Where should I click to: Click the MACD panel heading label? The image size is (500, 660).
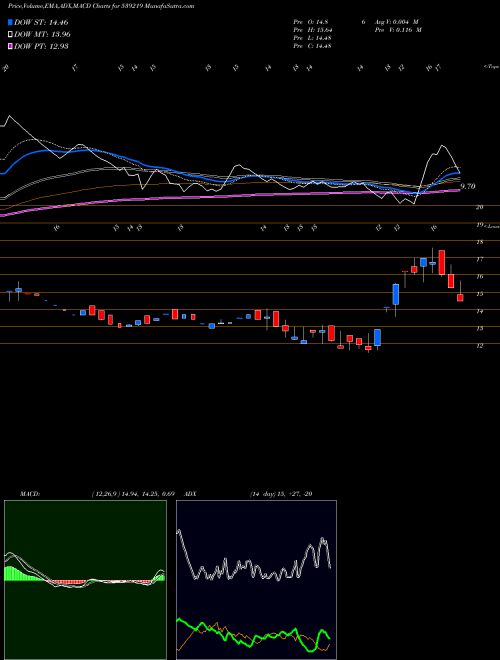(30, 494)
